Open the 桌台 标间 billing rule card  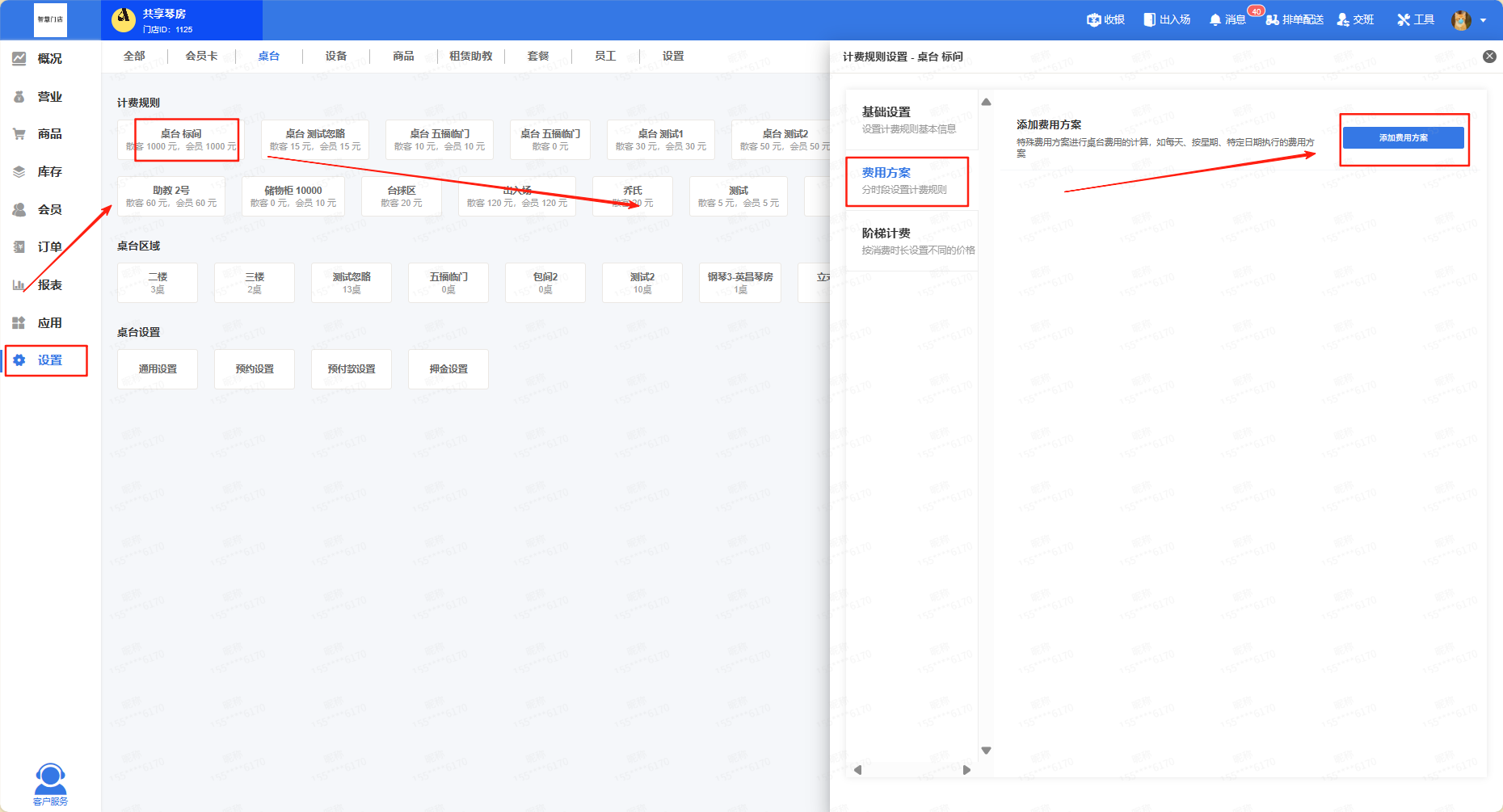pos(181,140)
